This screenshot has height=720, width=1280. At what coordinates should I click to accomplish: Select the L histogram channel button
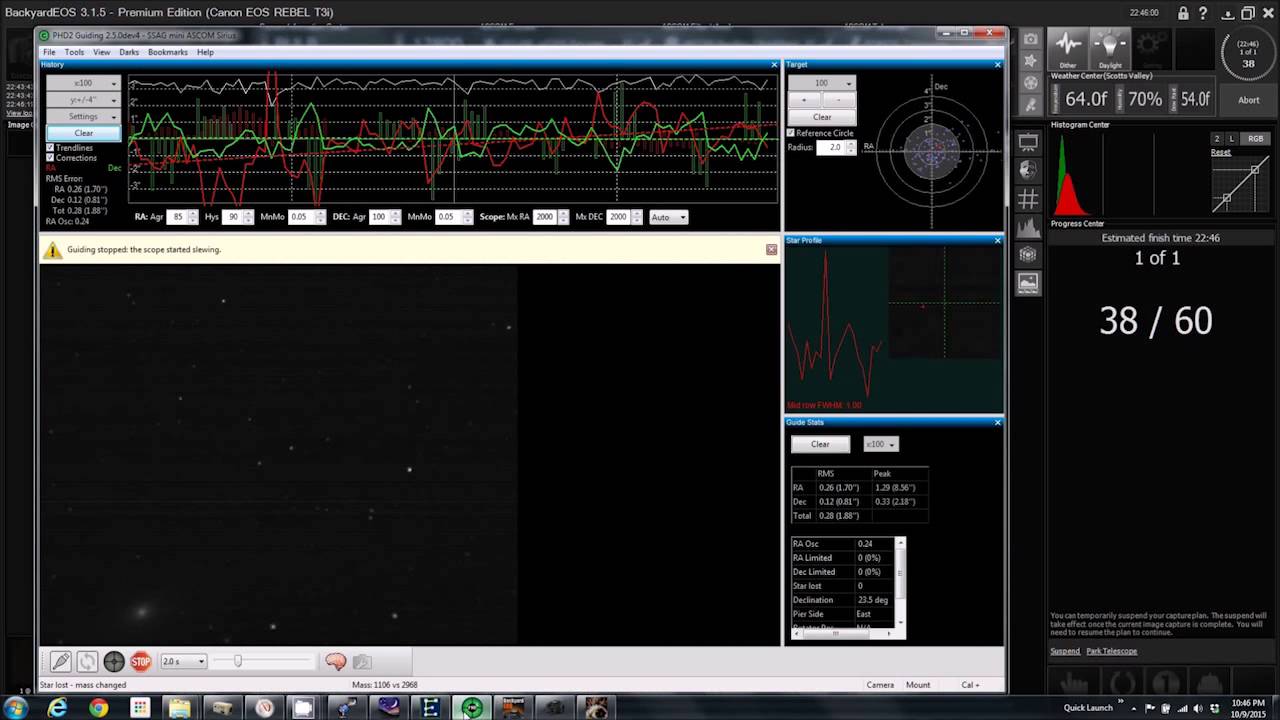pos(1231,139)
